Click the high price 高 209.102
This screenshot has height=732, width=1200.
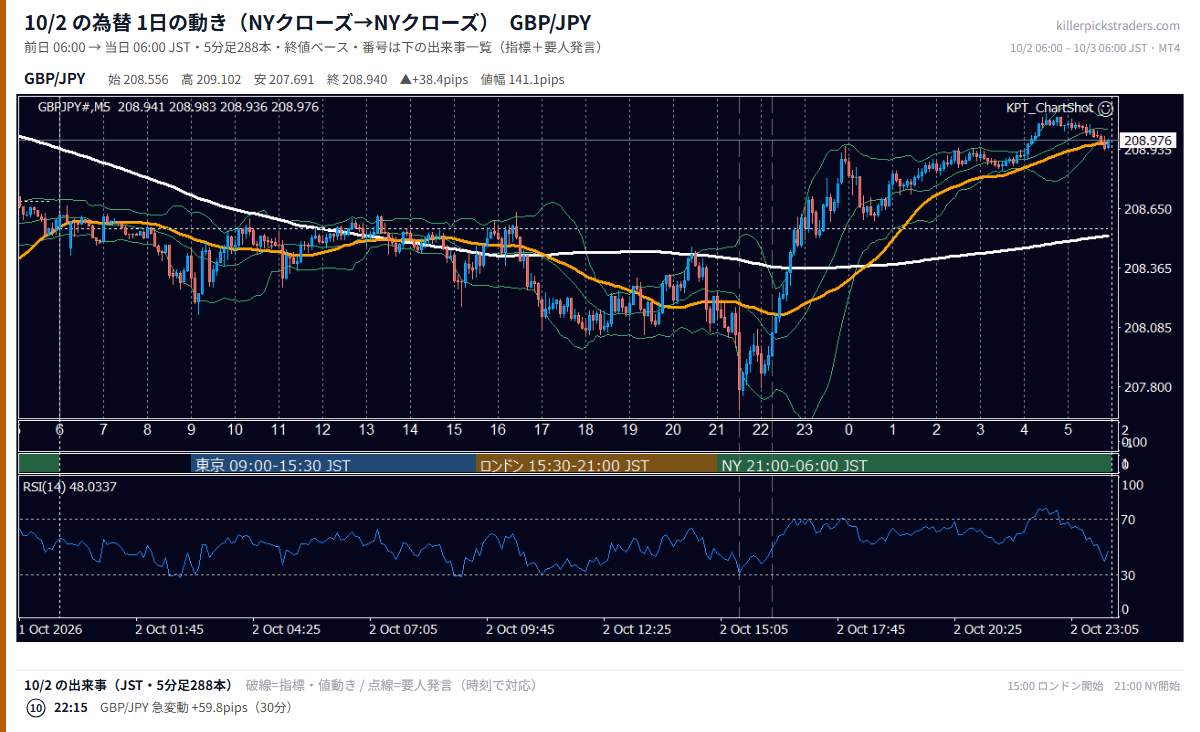212,79
